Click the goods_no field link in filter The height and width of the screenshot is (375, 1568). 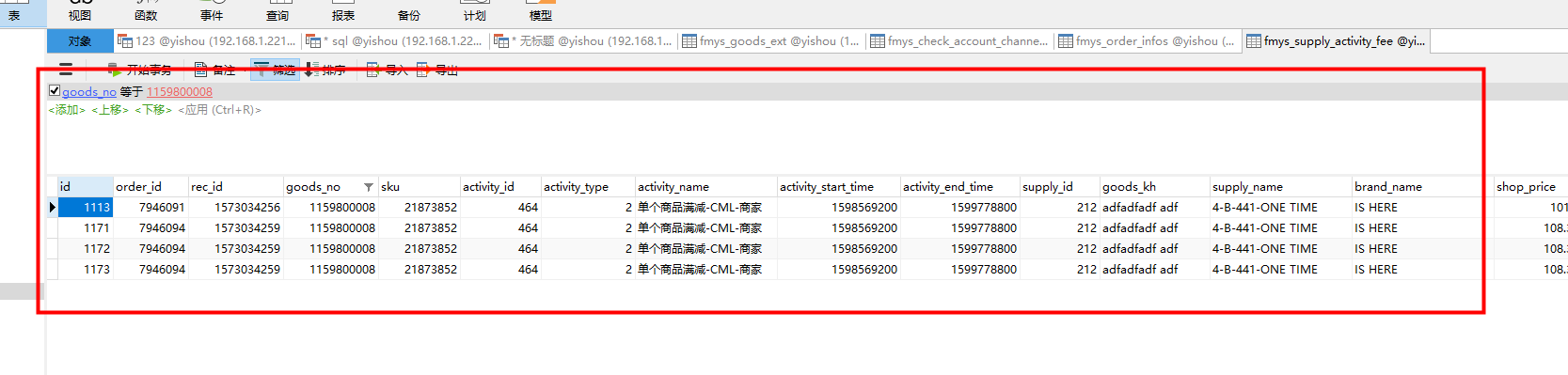[89, 92]
